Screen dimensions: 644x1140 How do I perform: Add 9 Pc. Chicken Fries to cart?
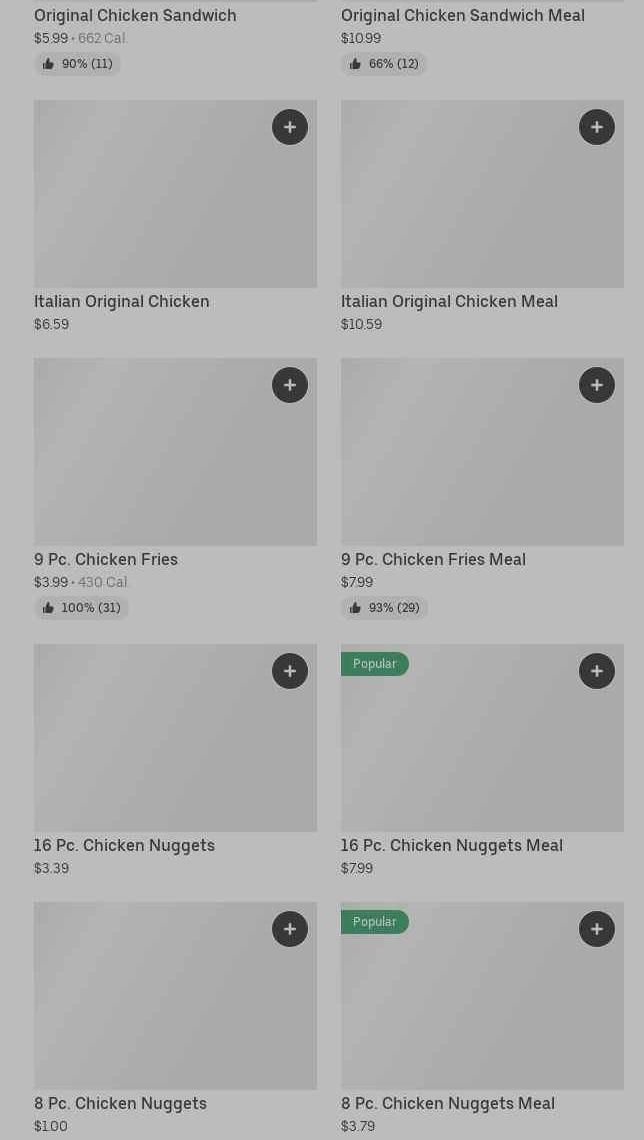pyautogui.click(x=290, y=385)
